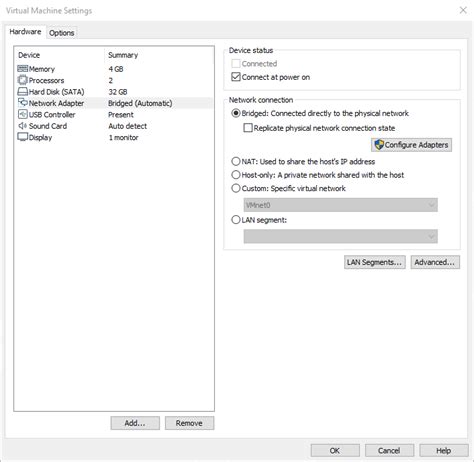Click the Hard Disk (SATA) drive icon

[22, 92]
